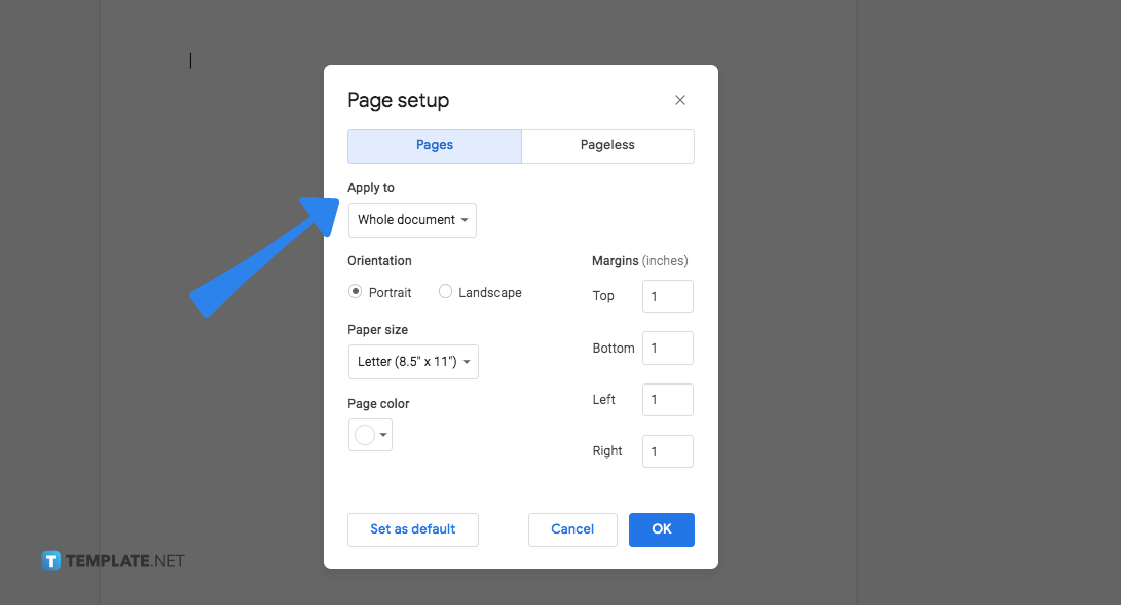Image resolution: width=1121 pixels, height=605 pixels.
Task: Switch to the Pages tab
Action: (x=433, y=146)
